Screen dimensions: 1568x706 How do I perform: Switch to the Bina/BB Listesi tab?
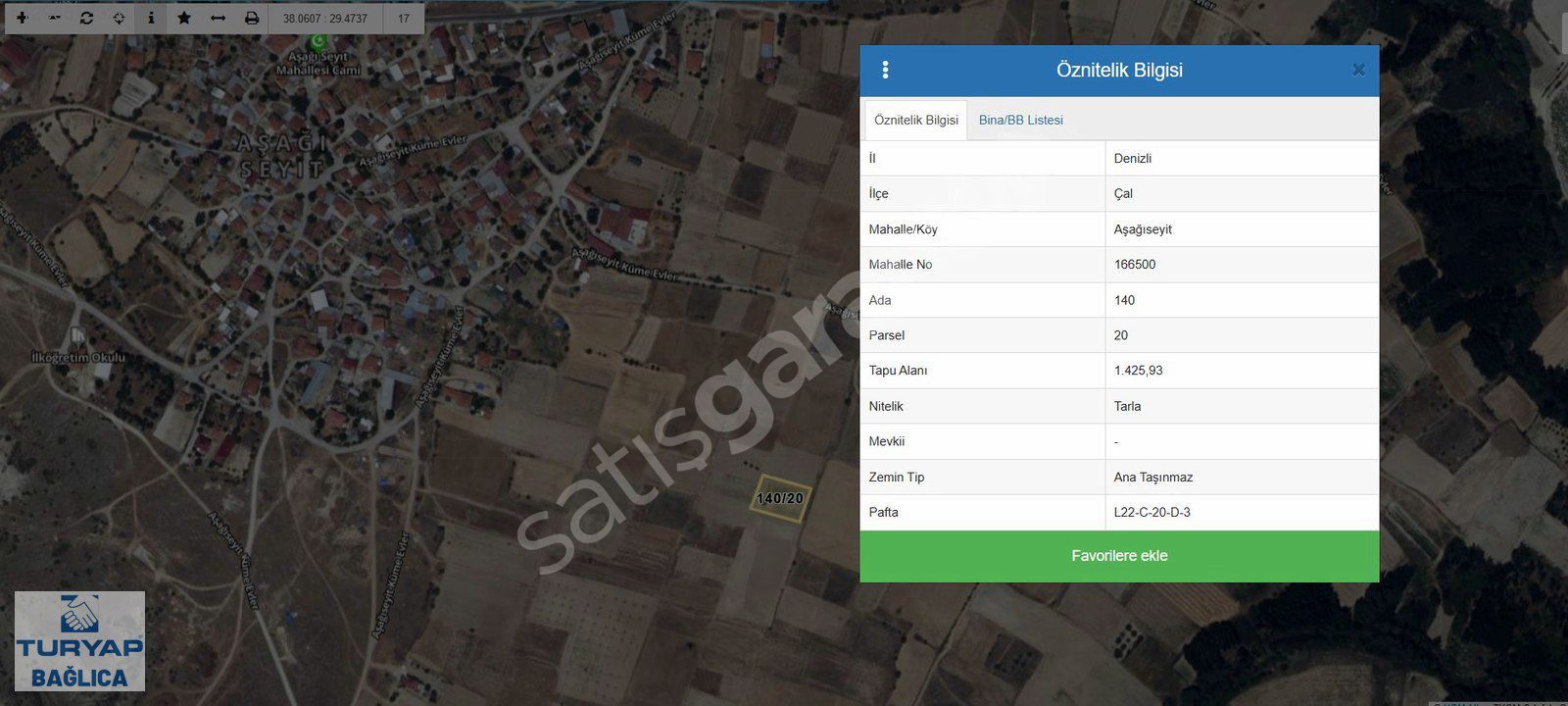tap(1020, 121)
